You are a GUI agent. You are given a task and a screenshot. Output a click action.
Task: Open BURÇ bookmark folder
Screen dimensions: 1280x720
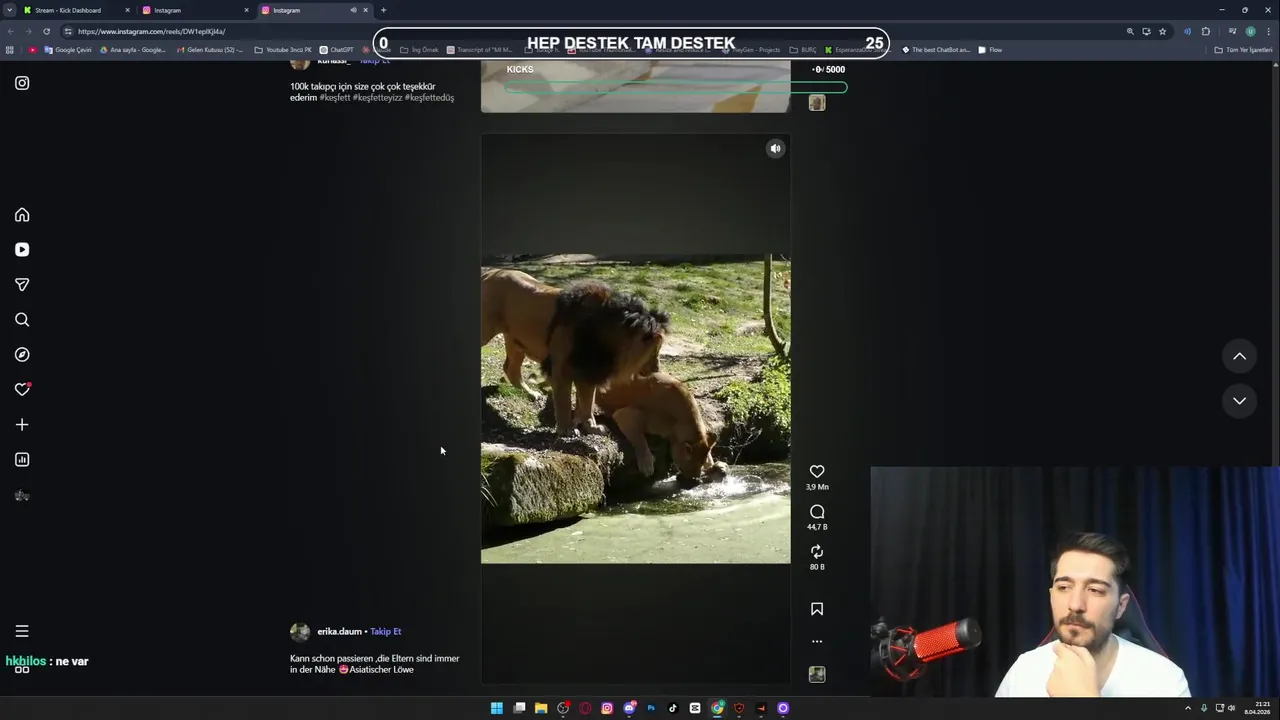[803, 49]
